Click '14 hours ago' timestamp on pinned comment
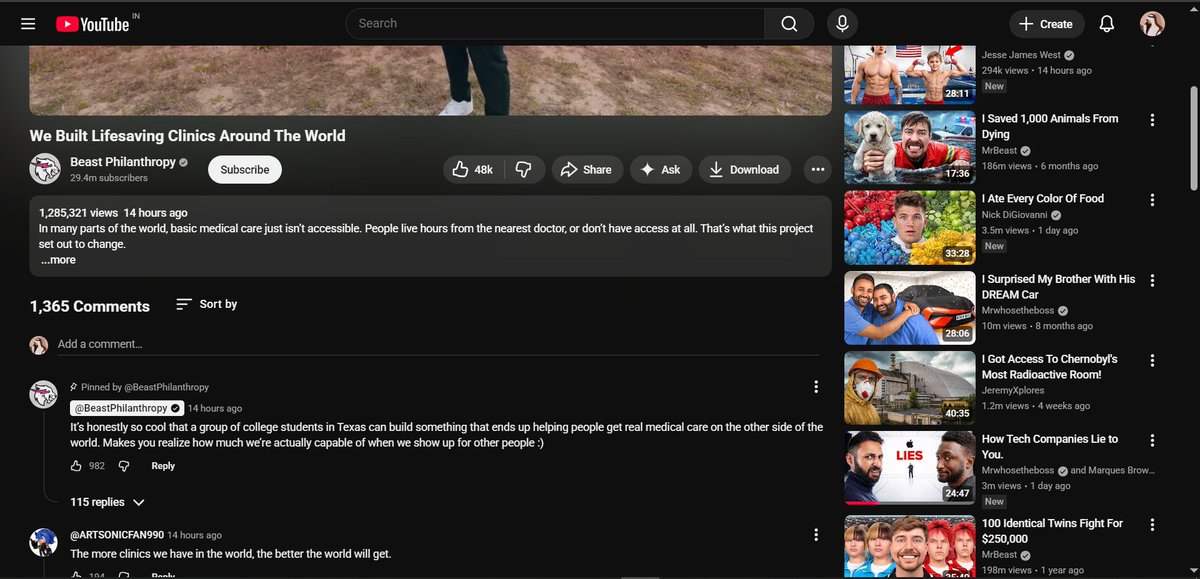1200x579 pixels. click(215, 408)
